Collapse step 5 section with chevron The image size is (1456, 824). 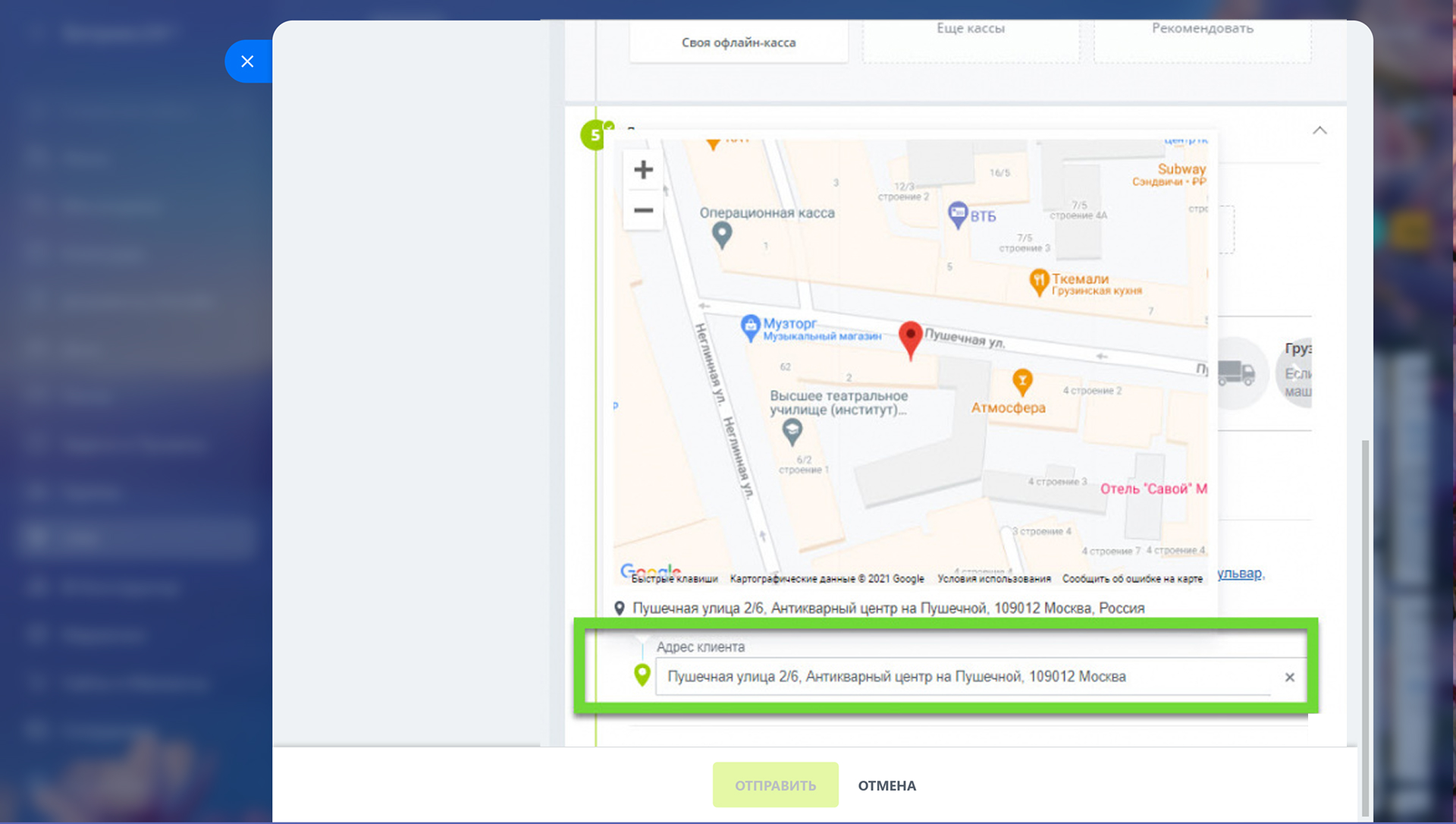point(1319,131)
